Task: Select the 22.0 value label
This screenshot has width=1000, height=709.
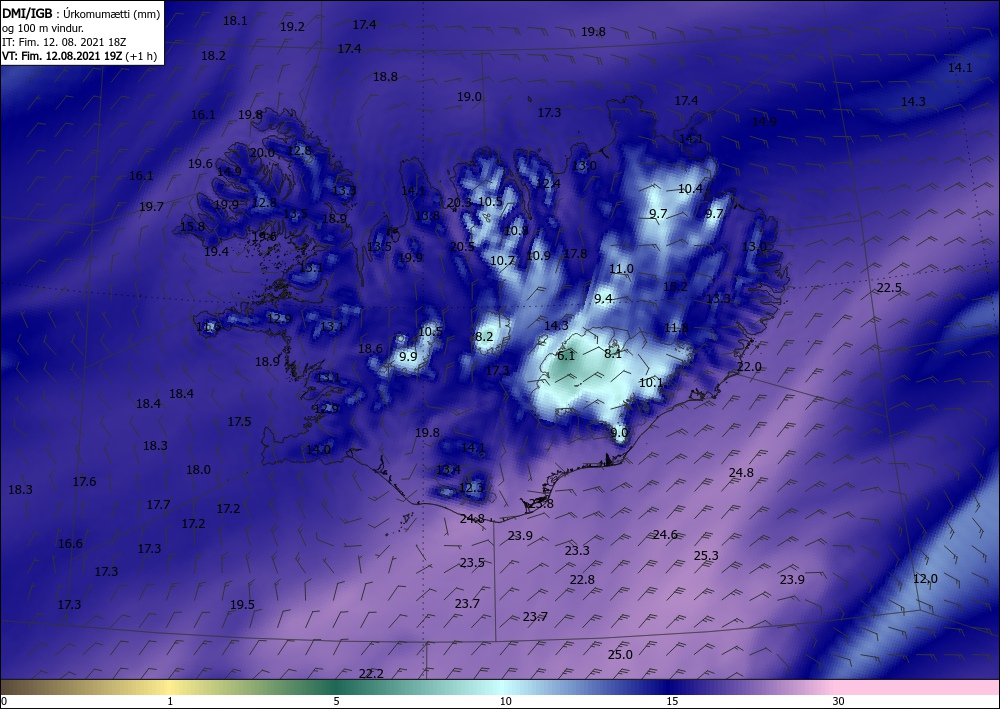Action: click(749, 366)
